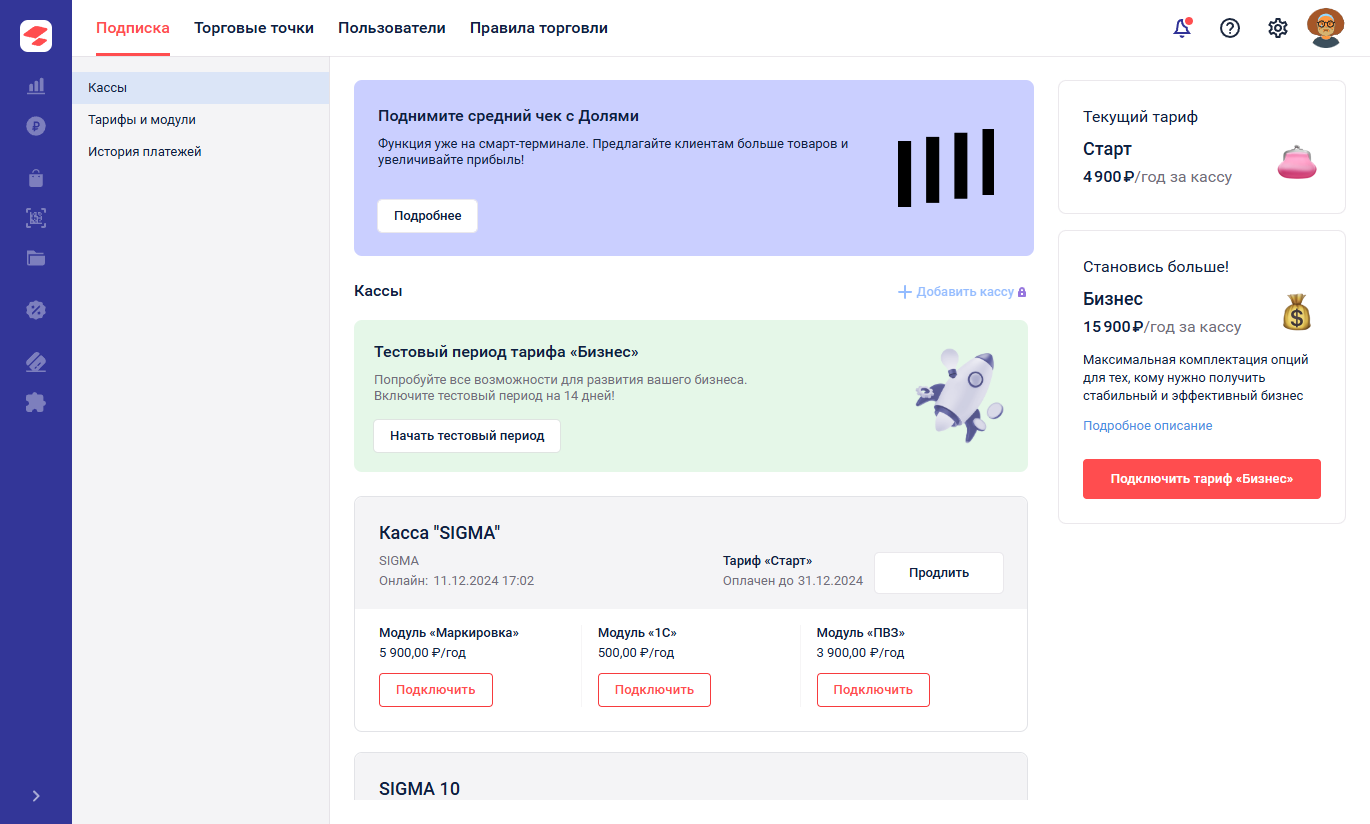1370x824 pixels.
Task: Expand the left sidebar with chevron
Action: tap(36, 796)
